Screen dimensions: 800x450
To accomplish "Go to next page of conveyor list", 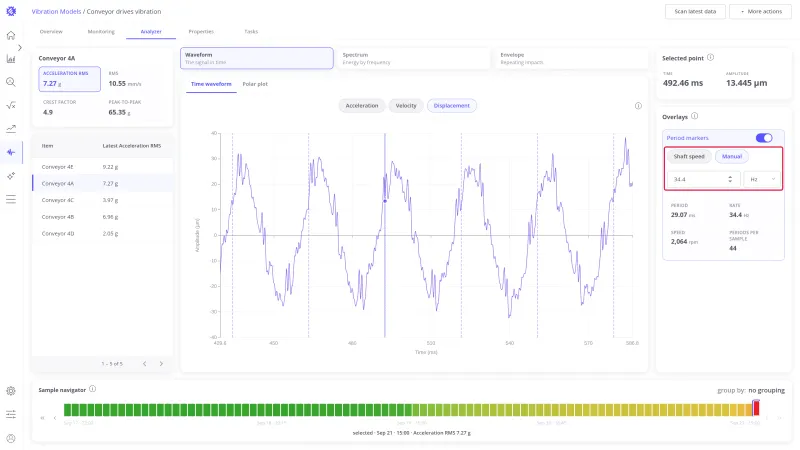I will pos(161,364).
